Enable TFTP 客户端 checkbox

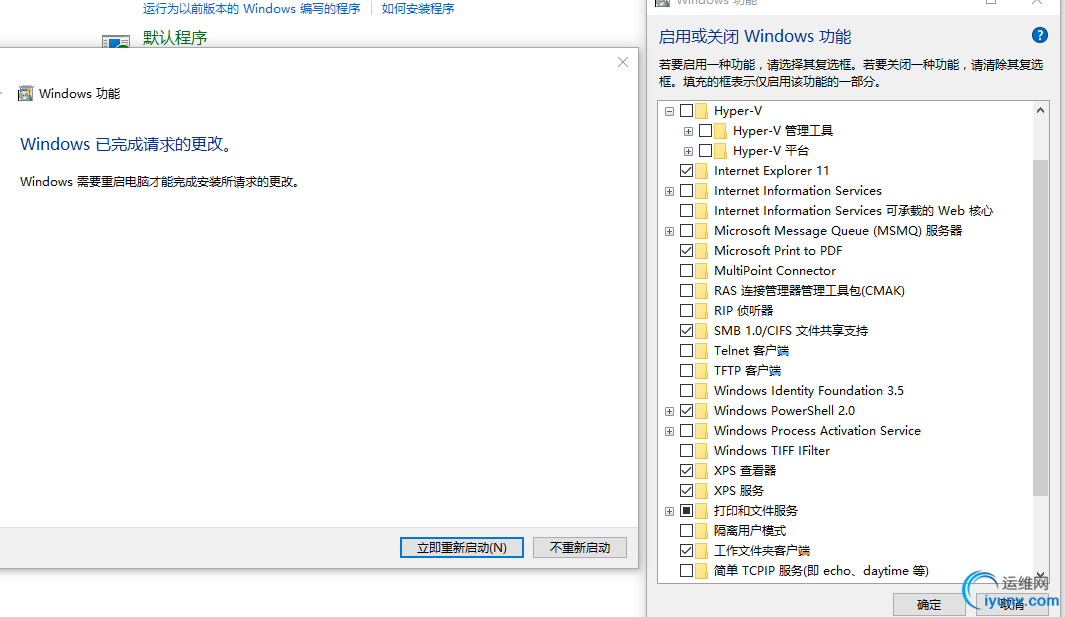687,370
